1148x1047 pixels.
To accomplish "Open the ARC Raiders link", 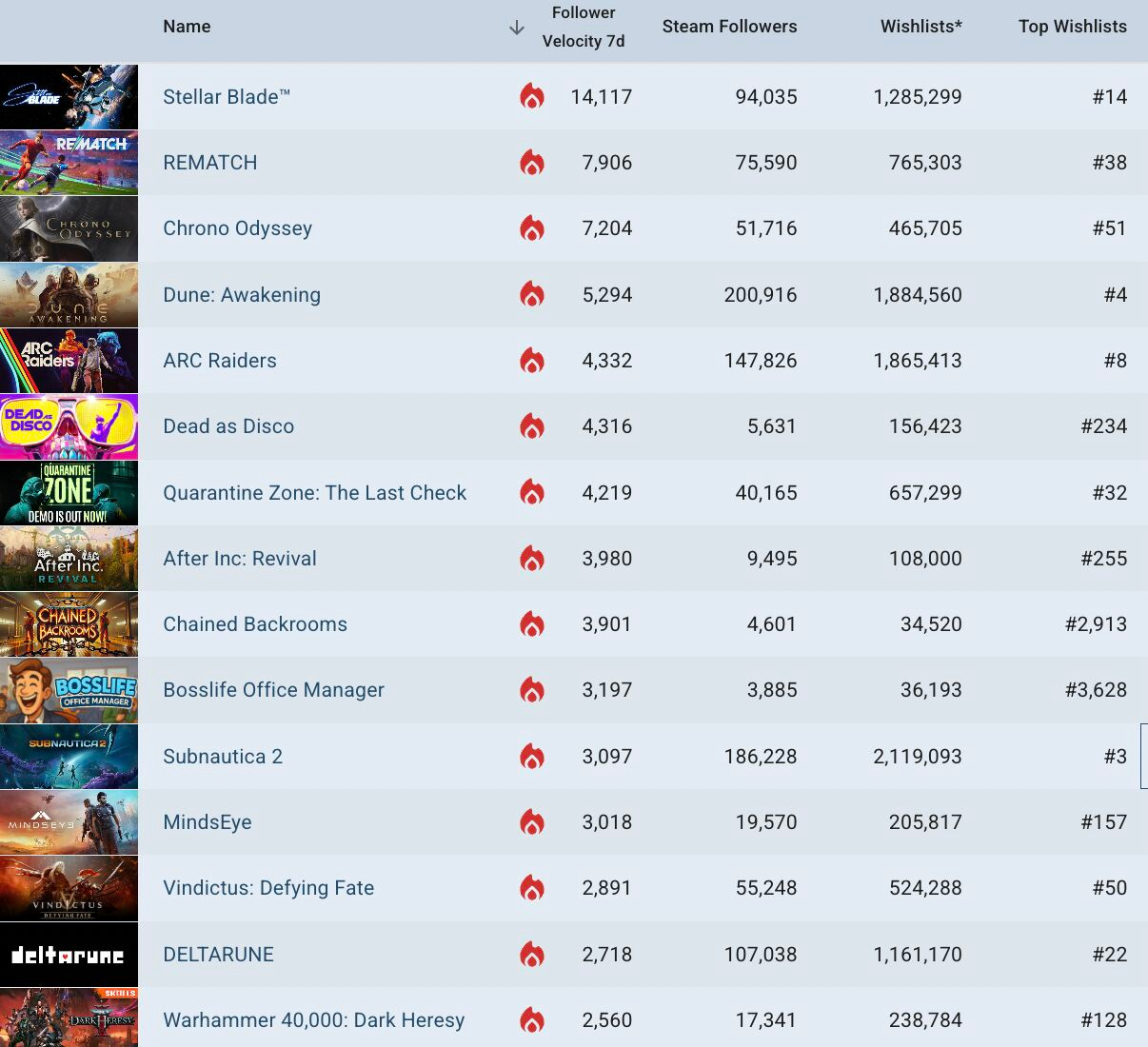I will click(x=220, y=361).
